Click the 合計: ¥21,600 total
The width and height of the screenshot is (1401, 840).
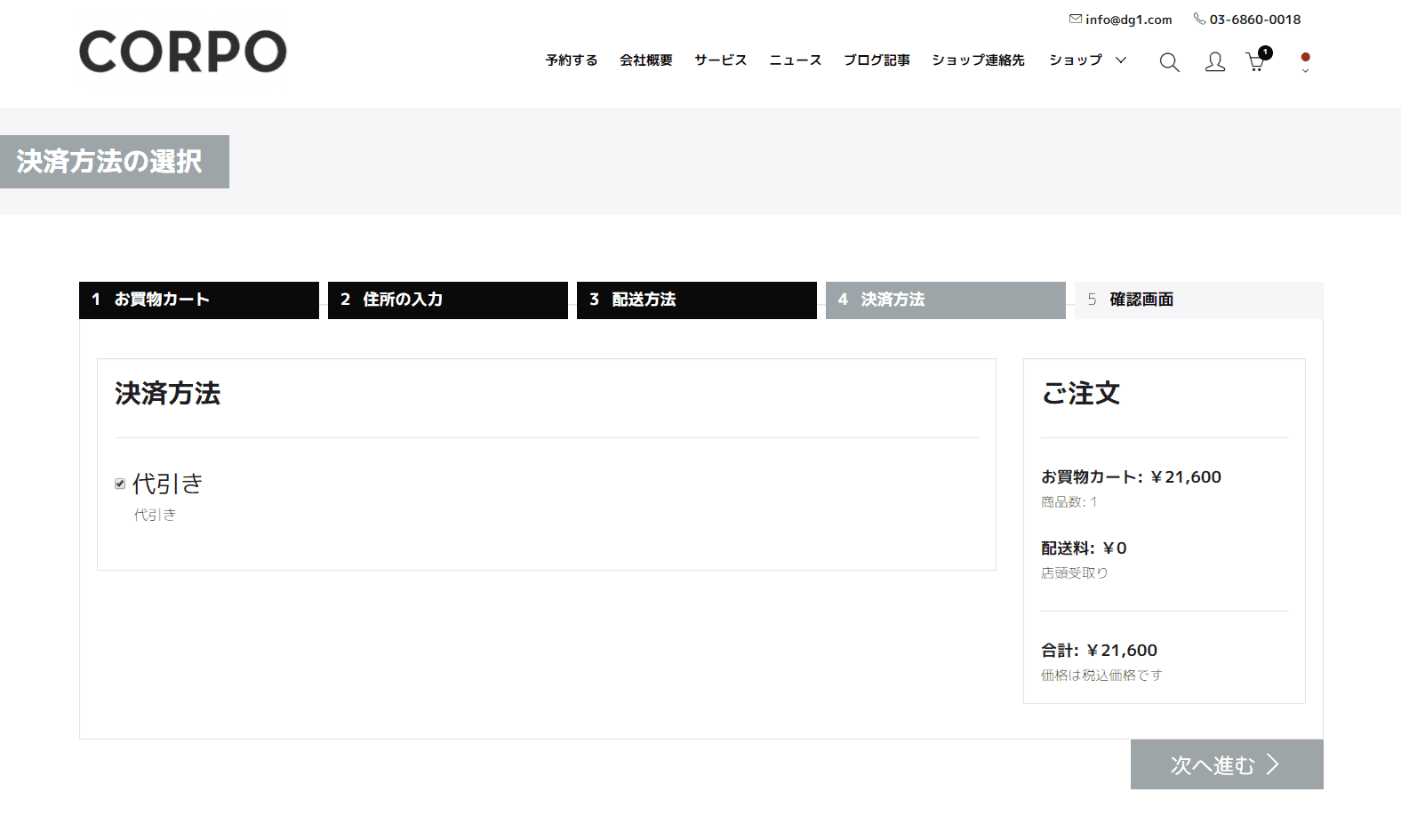[x=1099, y=651]
